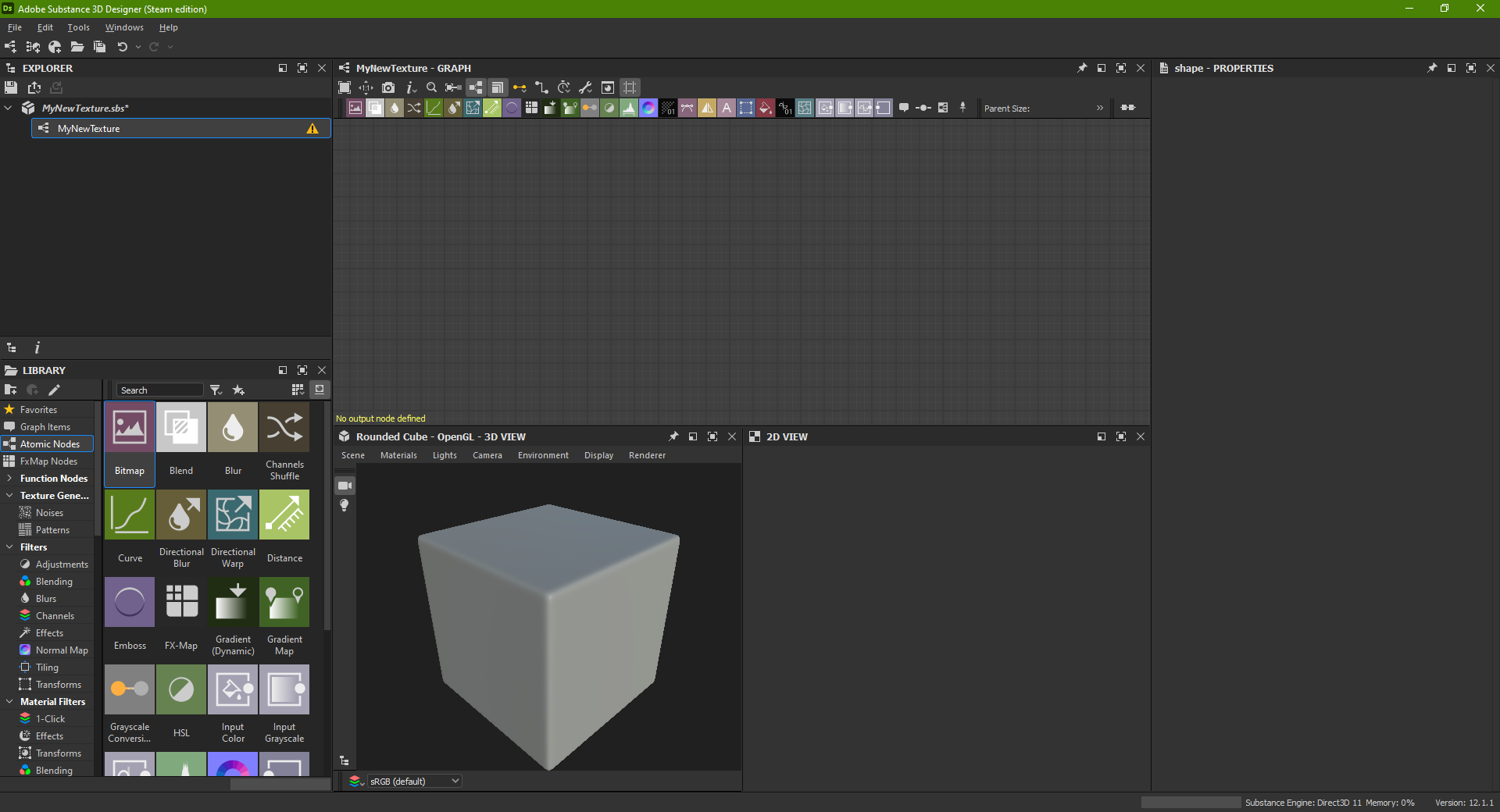Toggle the highlighted node-tree display button
This screenshot has width=1500, height=812.
(x=476, y=87)
